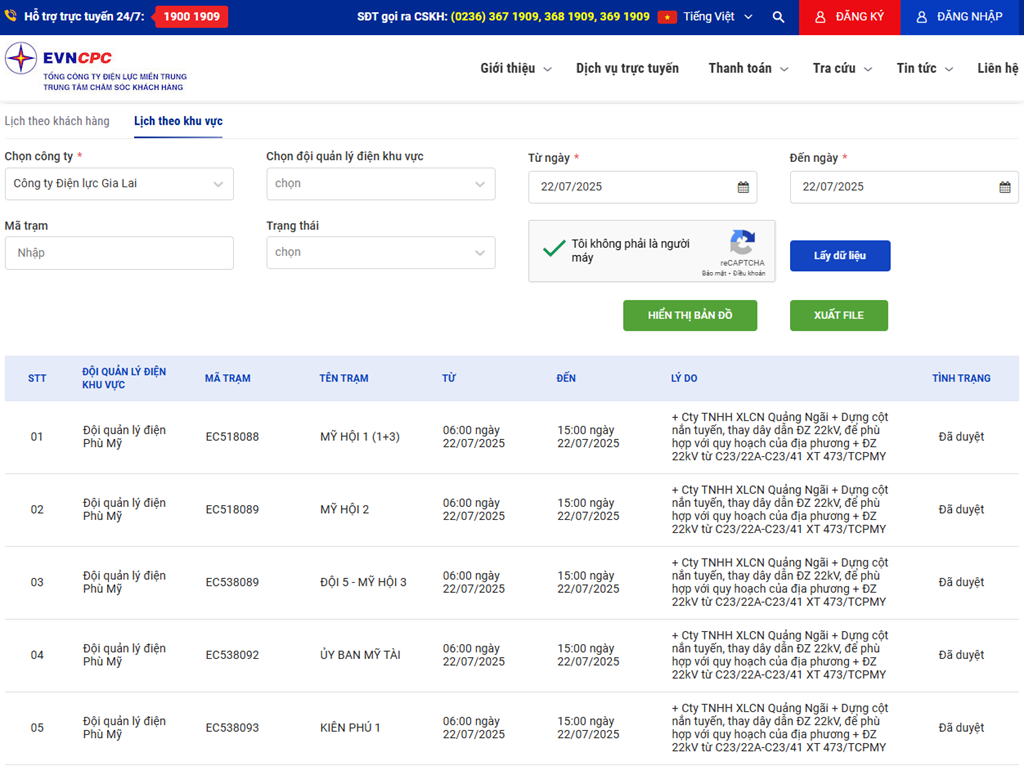Expand the Chọn công ty dropdown
This screenshot has width=1024, height=766.
coord(119,184)
